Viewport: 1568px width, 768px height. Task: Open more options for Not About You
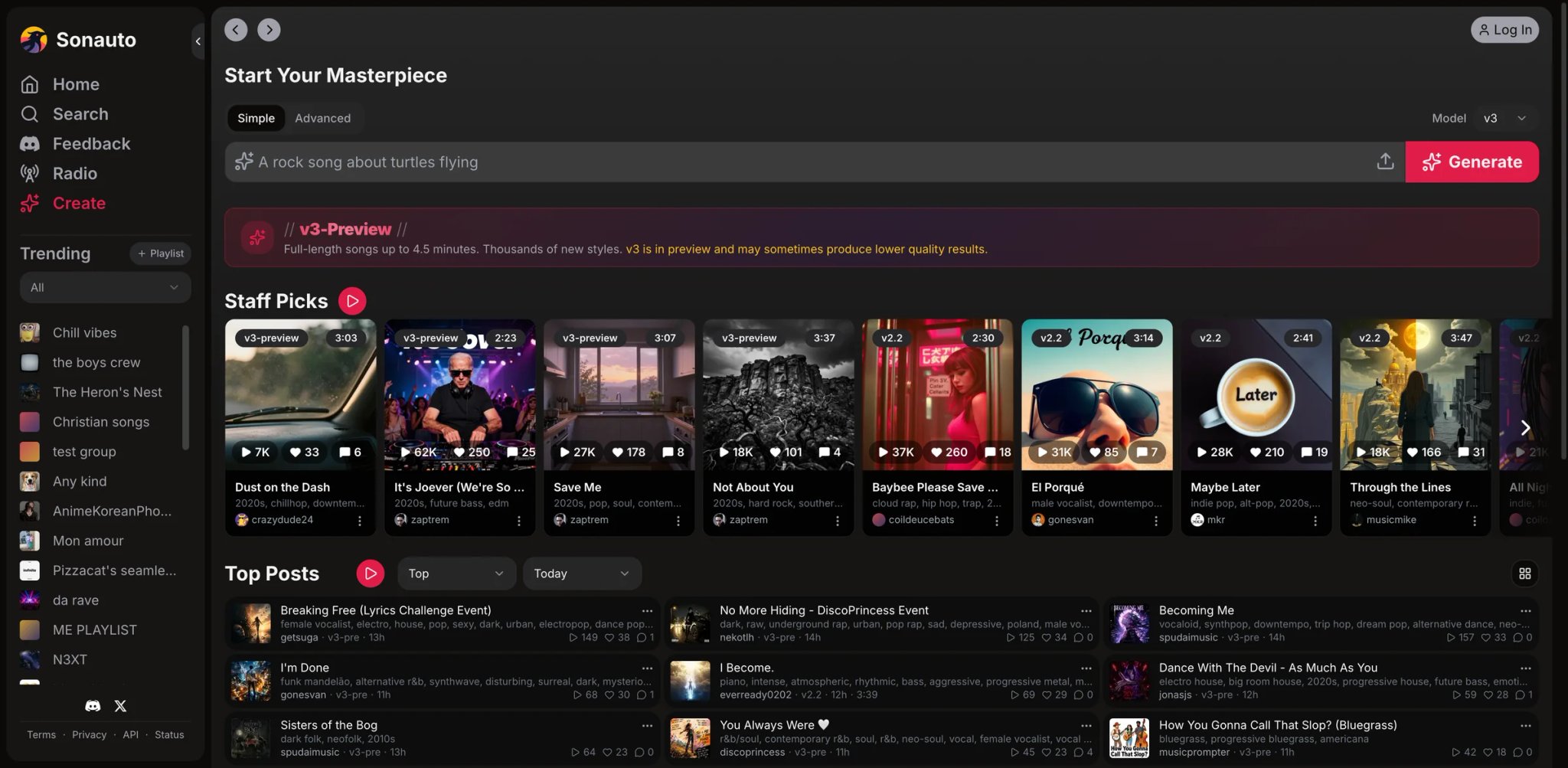pos(838,521)
